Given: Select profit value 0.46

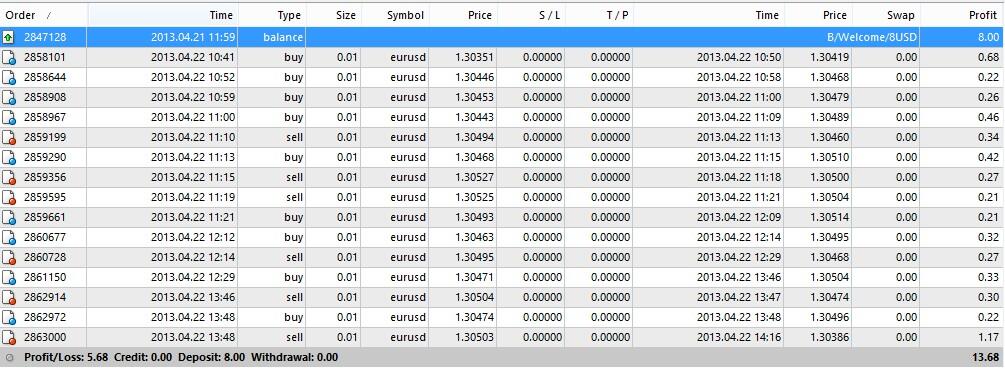Looking at the screenshot, I should click(988, 117).
